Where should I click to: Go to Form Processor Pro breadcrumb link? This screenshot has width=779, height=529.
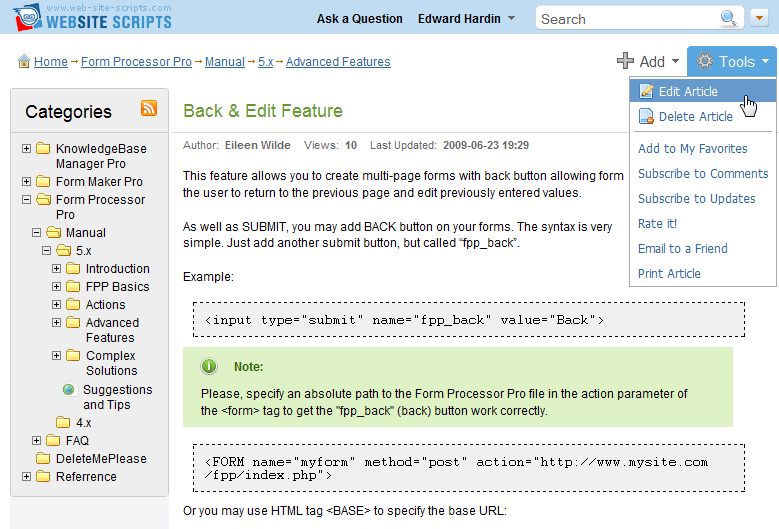coord(136,62)
